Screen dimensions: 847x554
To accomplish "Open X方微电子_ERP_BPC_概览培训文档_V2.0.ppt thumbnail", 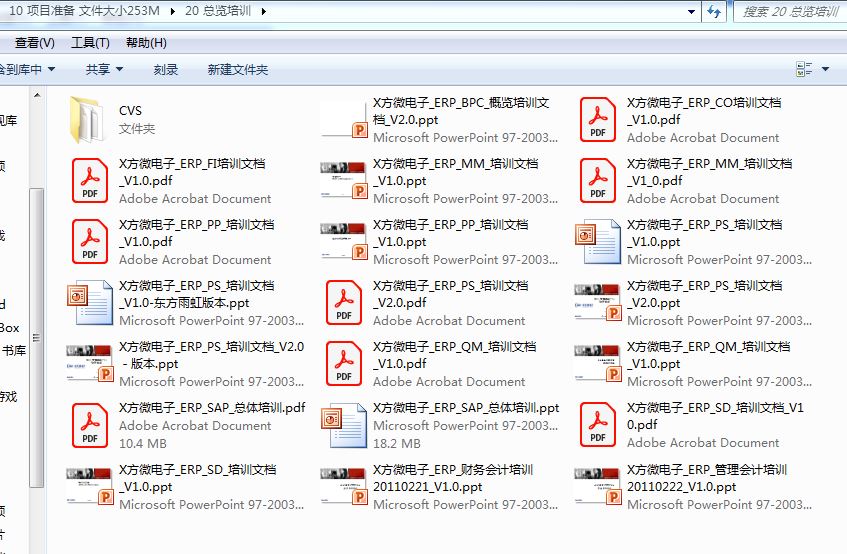I will tap(344, 119).
